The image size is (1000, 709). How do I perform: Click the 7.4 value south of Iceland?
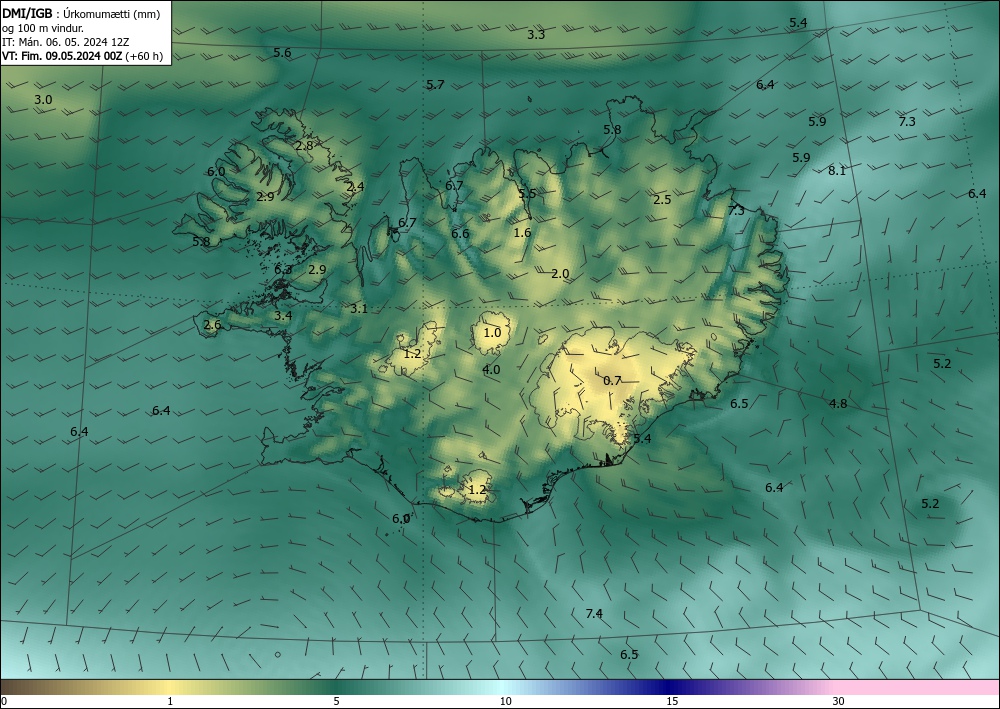click(594, 613)
